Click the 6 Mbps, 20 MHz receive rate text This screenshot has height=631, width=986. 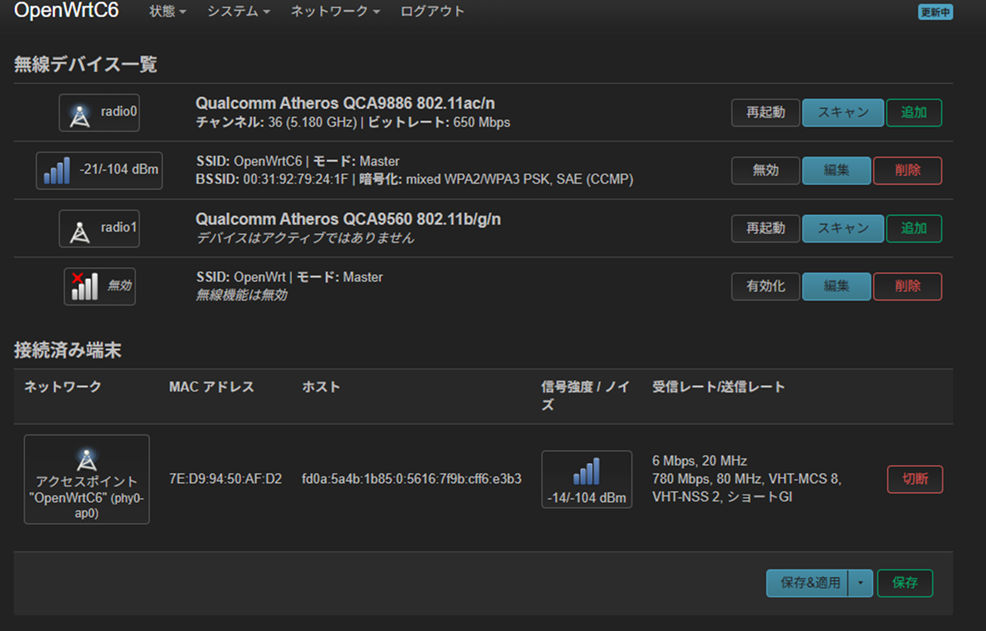[x=699, y=461]
